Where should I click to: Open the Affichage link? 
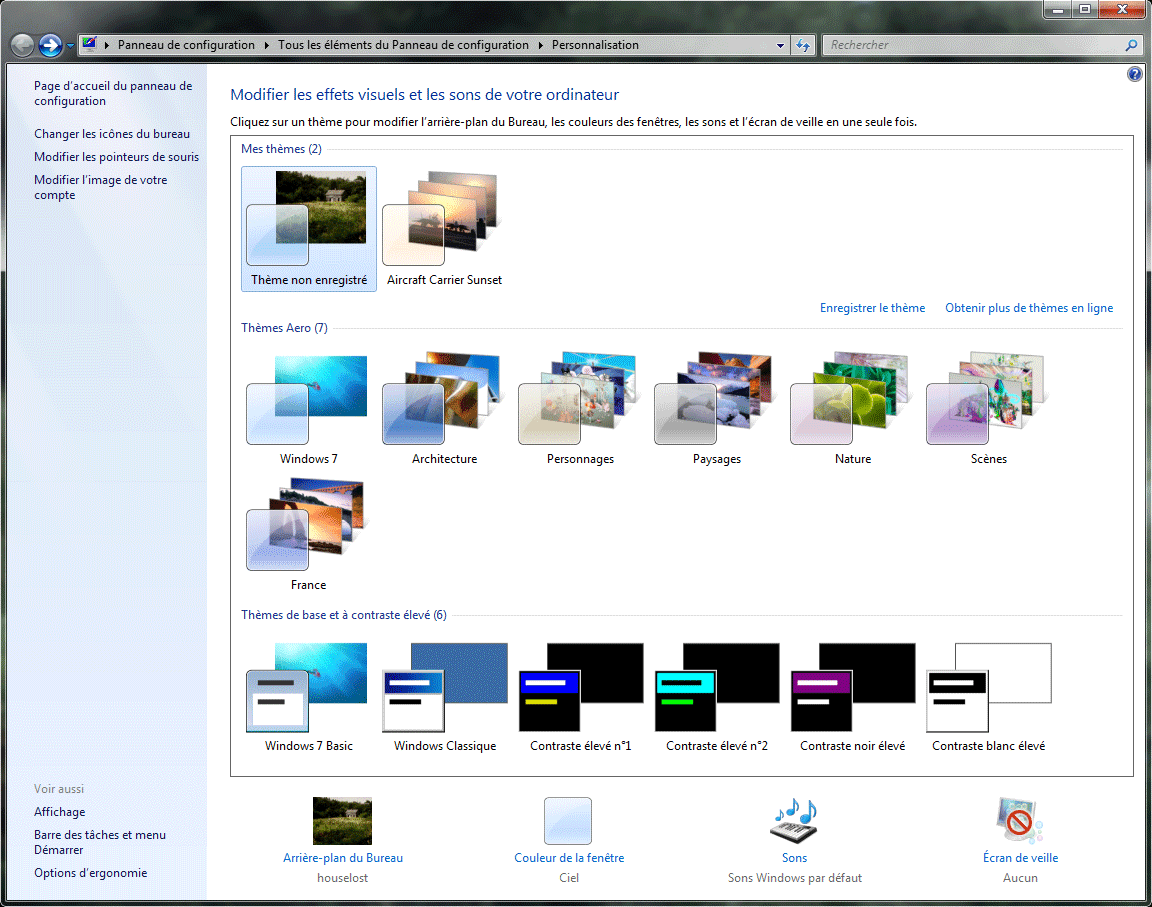(x=60, y=812)
